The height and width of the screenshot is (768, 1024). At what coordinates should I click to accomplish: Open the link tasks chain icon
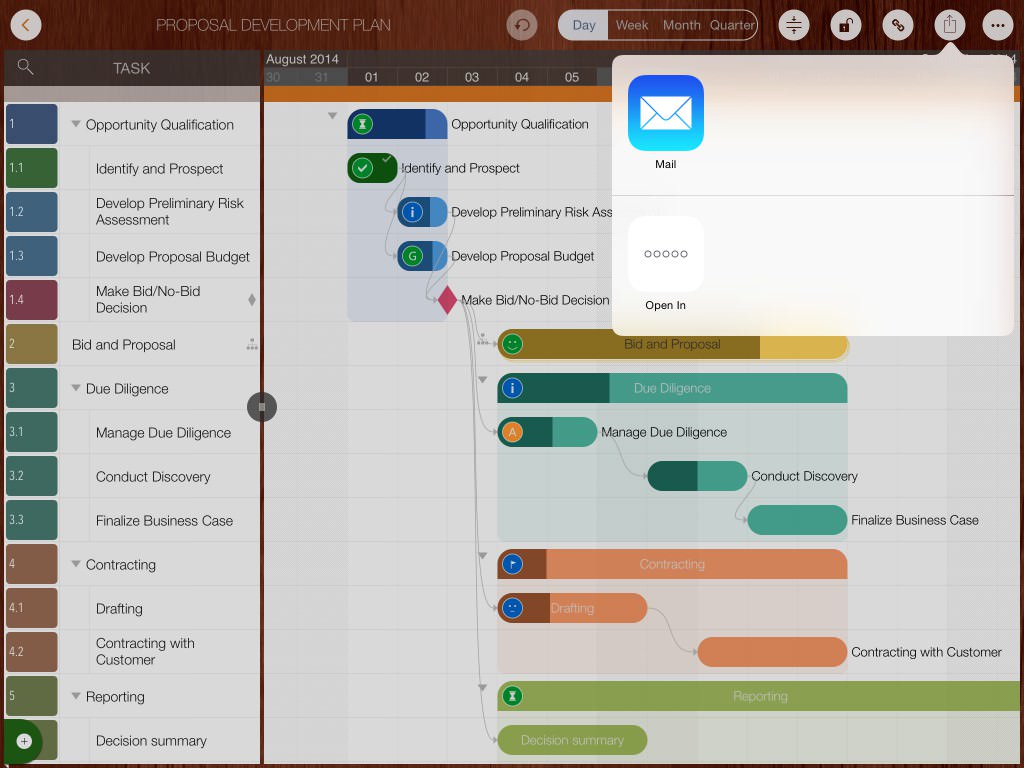[x=897, y=25]
